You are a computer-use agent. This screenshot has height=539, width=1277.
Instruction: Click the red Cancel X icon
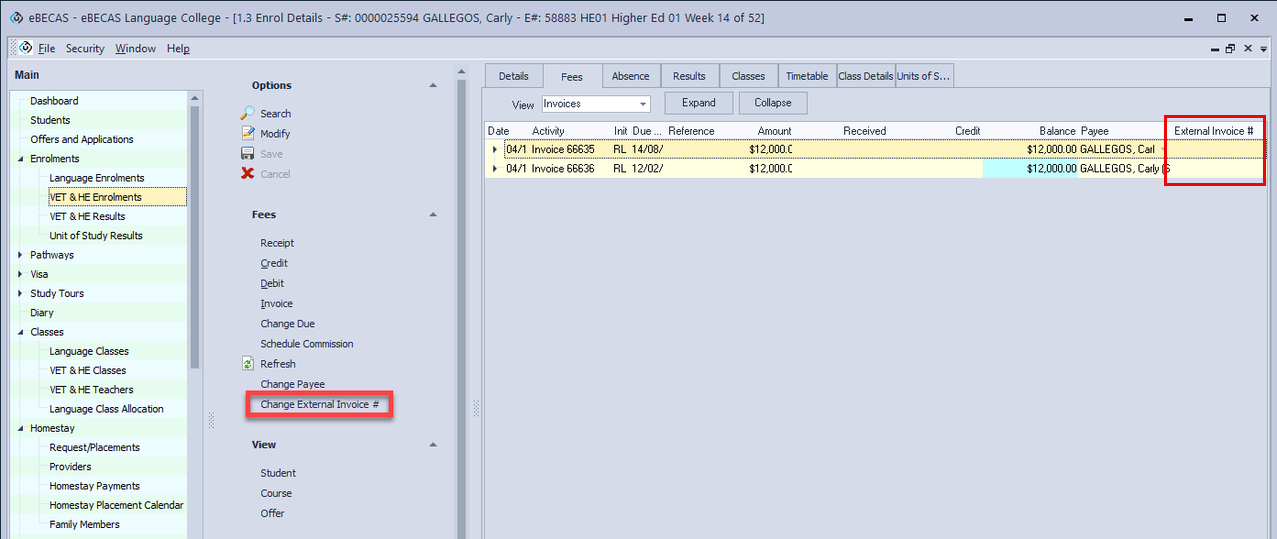(x=248, y=174)
